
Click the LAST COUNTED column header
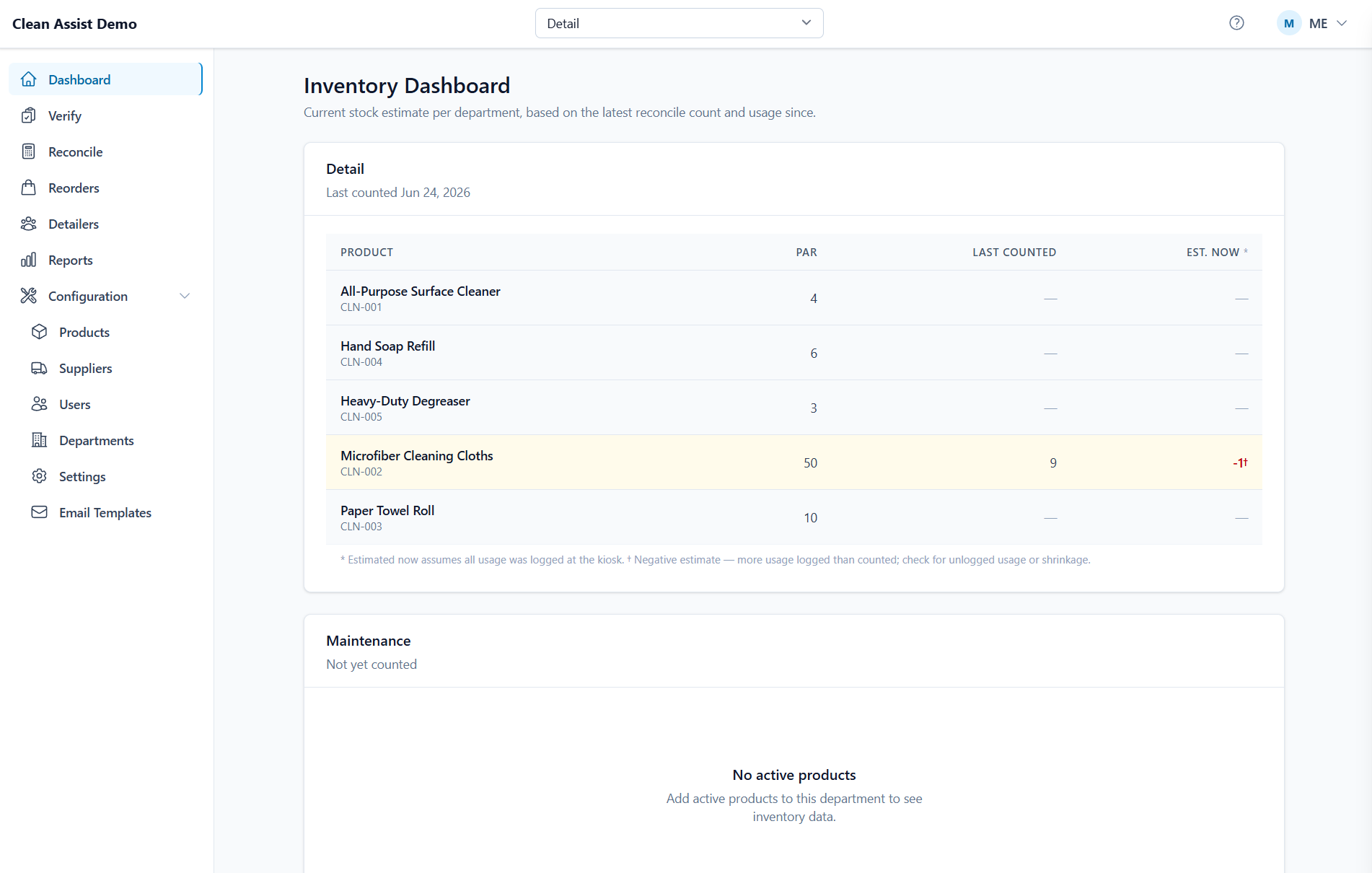click(x=1014, y=252)
